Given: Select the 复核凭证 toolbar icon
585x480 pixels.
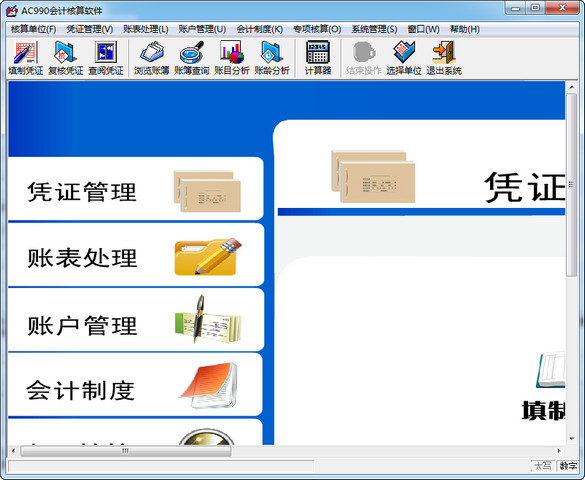Looking at the screenshot, I should [x=66, y=58].
